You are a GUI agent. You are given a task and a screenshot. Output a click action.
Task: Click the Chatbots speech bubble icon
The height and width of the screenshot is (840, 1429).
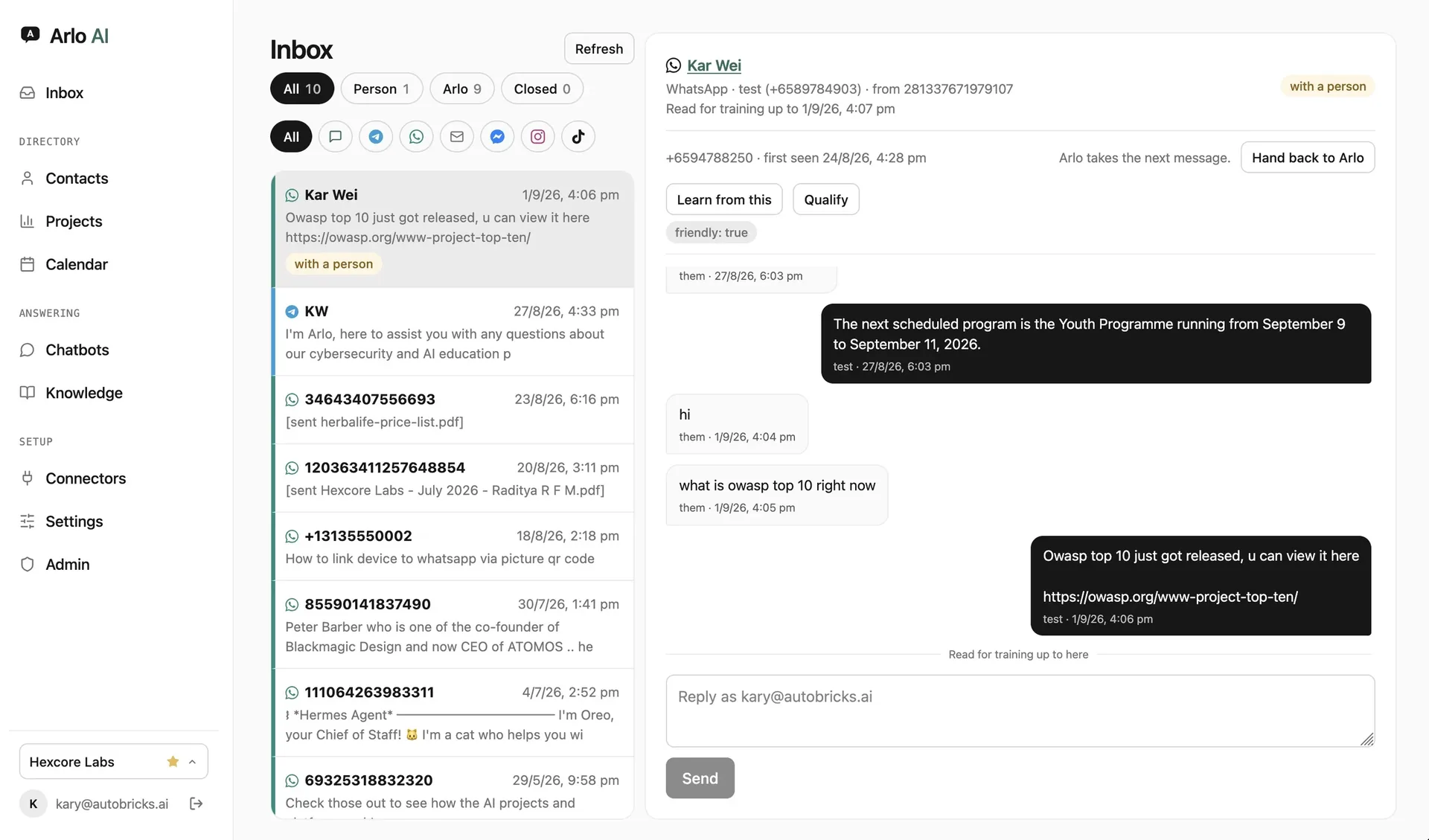tap(28, 350)
